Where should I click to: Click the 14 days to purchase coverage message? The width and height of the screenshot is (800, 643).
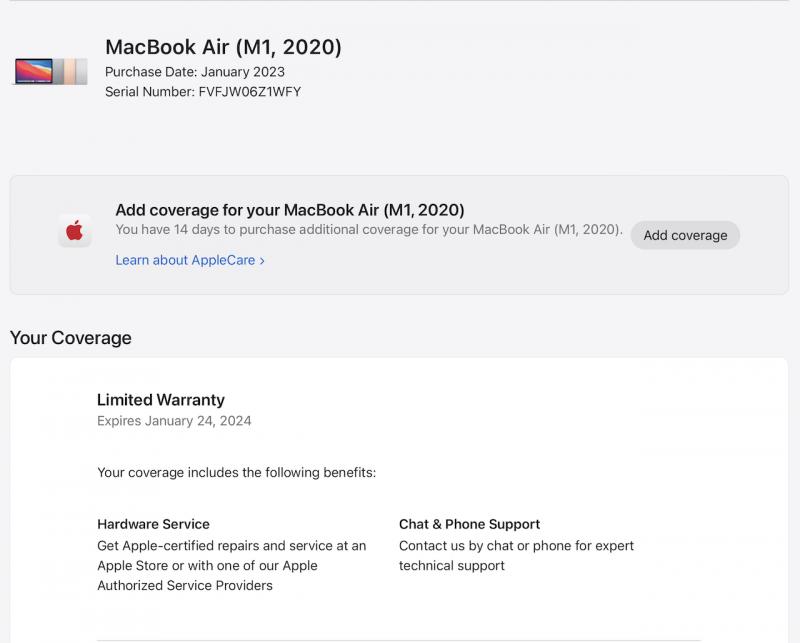coord(369,230)
